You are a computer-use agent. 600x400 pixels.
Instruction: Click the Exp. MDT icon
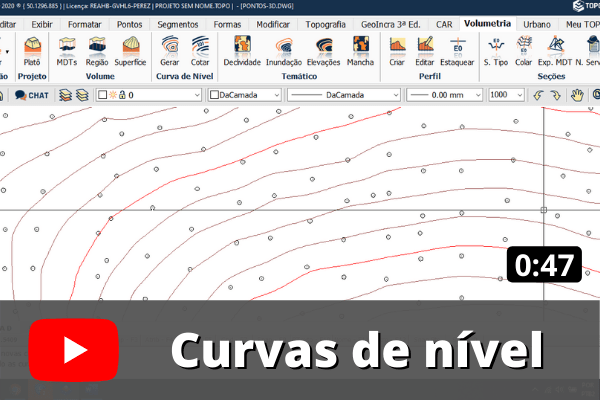[x=555, y=51]
